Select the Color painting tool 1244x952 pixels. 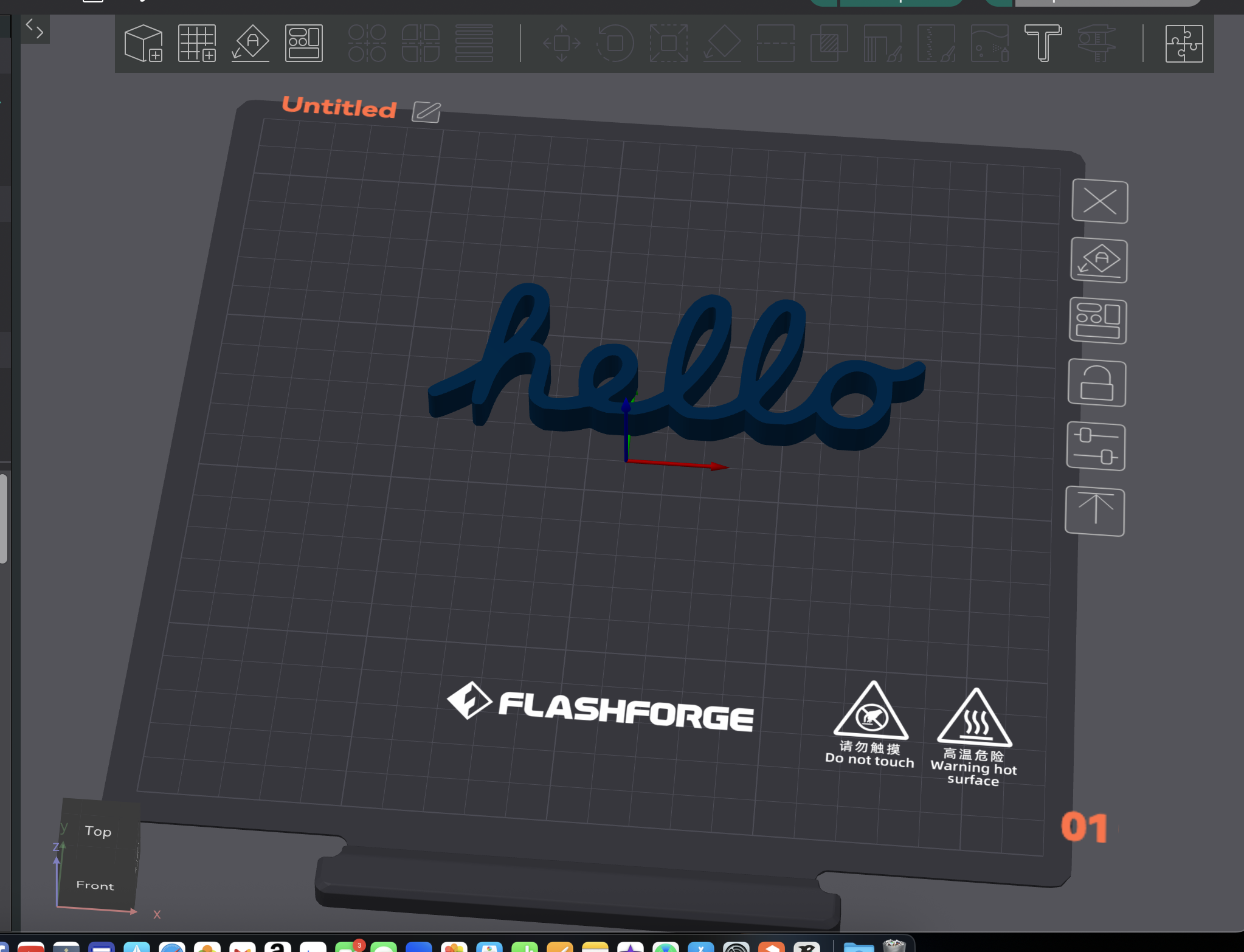[990, 43]
